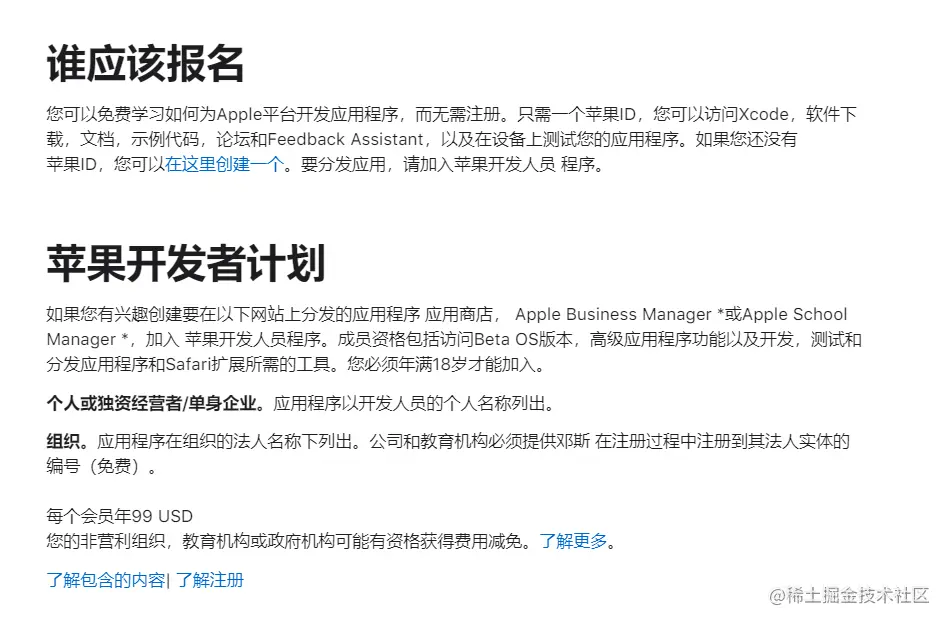Open the 了解注册 link
The image size is (948, 624).
tap(210, 580)
